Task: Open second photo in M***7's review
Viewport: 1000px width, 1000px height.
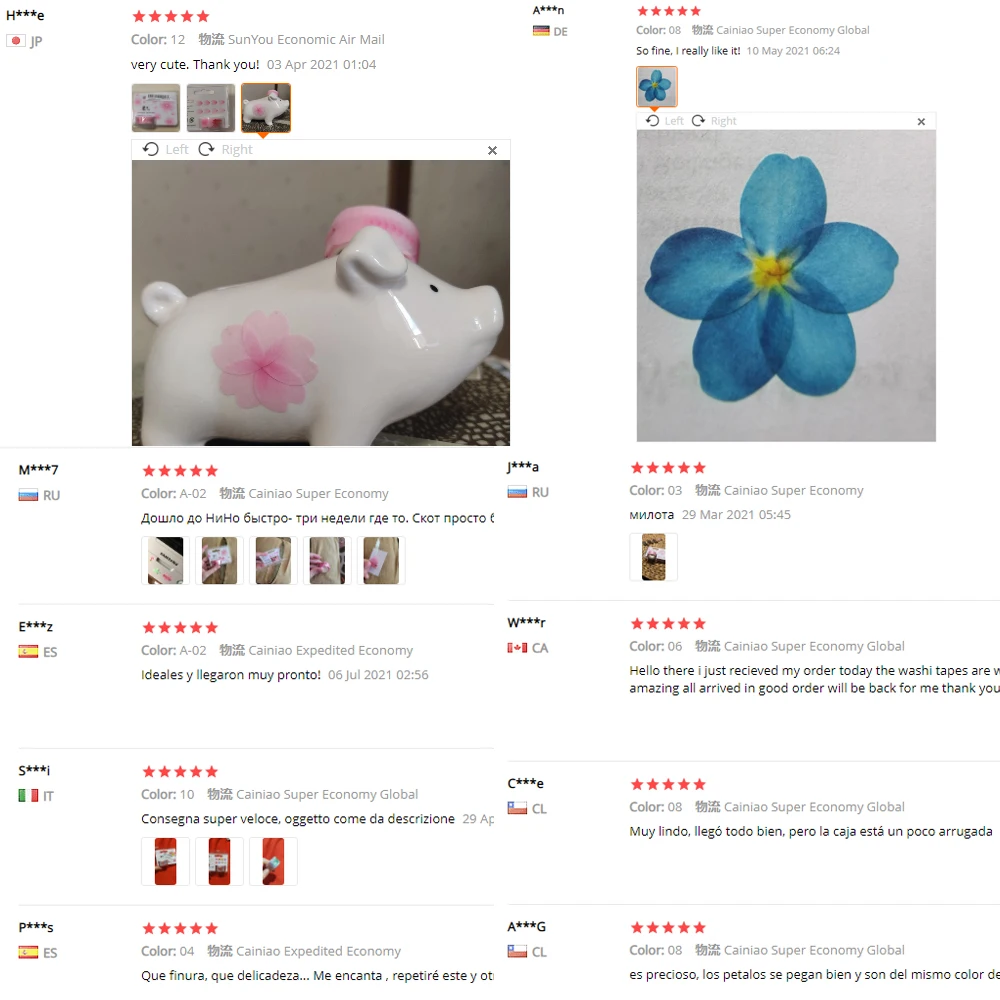Action: coord(219,561)
